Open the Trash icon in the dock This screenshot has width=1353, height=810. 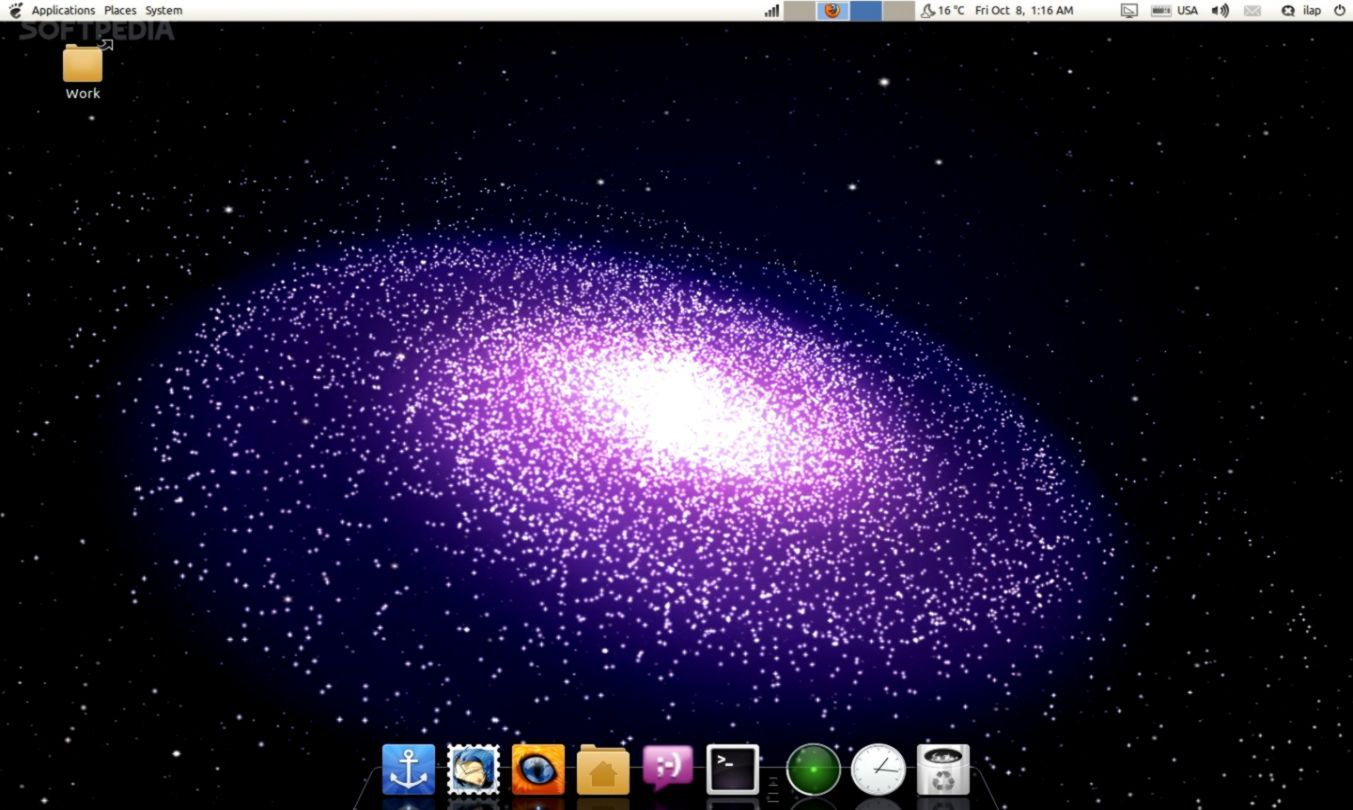pos(941,768)
